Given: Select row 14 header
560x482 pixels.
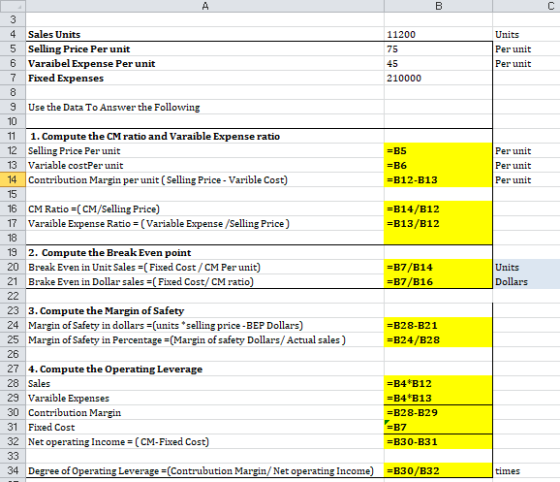Looking at the screenshot, I should point(12,180).
